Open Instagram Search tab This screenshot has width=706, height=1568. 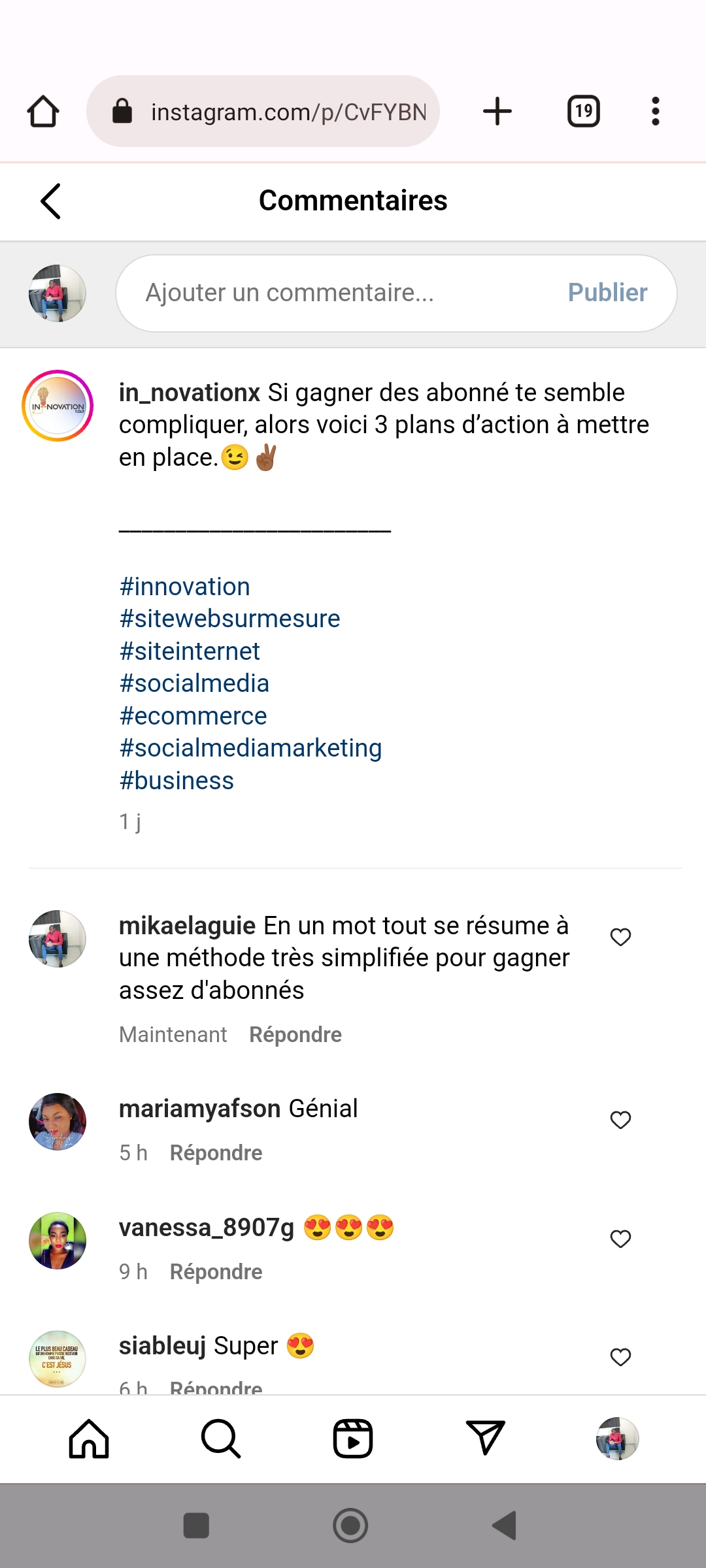(x=221, y=1439)
